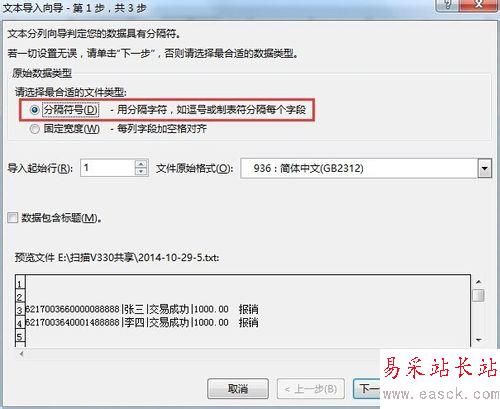The width and height of the screenshot is (500, 409).
Task: Increase the 导入起始行 spinner value
Action: coord(141,164)
